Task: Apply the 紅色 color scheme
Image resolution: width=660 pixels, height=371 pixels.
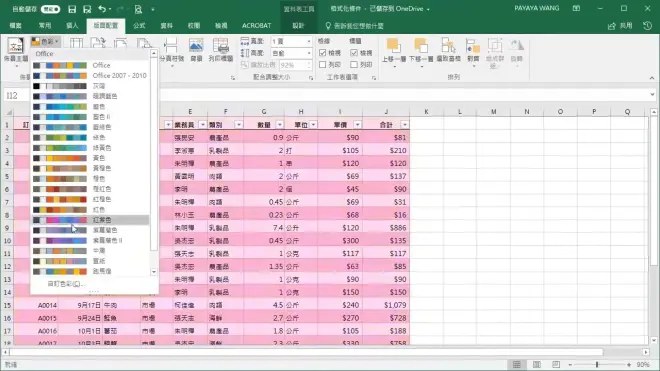Action: pos(90,209)
